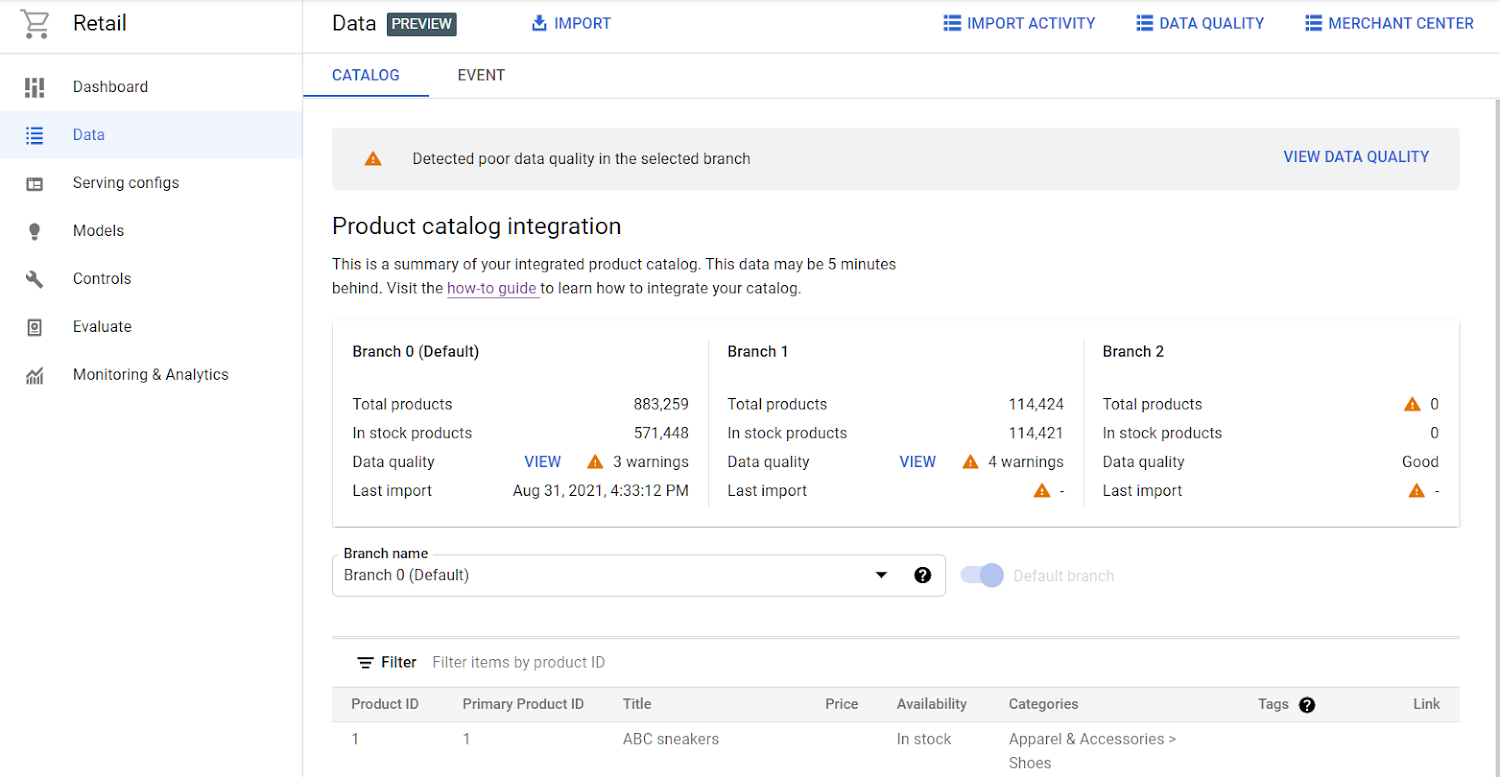This screenshot has width=1500, height=777.
Task: Open Evaluate in the sidebar
Action: (x=151, y=327)
